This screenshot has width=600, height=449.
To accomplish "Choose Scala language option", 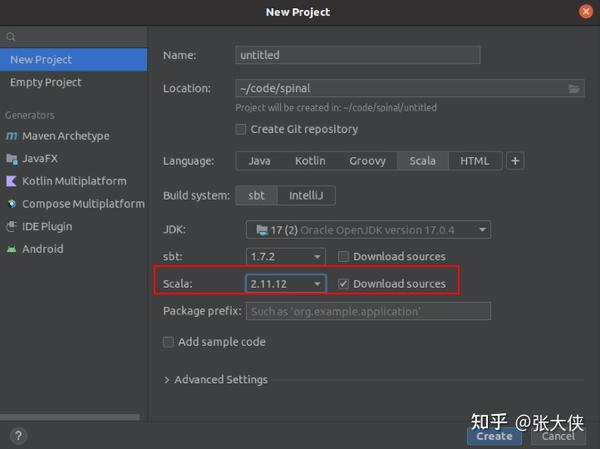I will 422,161.
